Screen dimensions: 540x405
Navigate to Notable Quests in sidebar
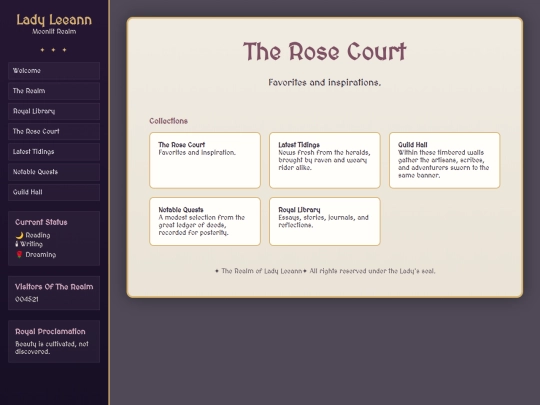[x=54, y=172]
